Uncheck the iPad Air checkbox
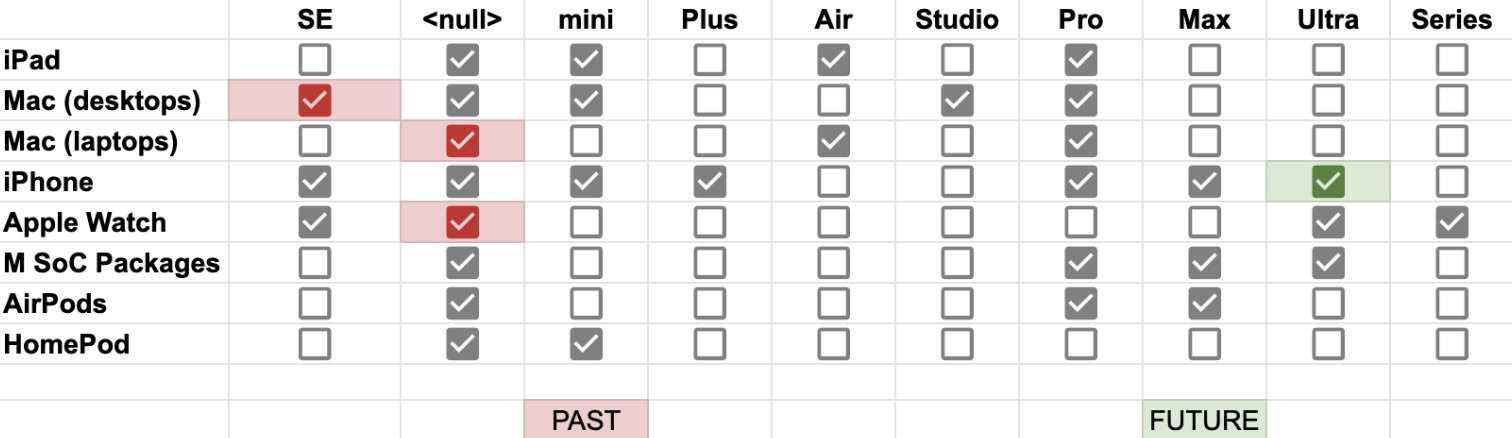1512x438 pixels. (x=833, y=61)
